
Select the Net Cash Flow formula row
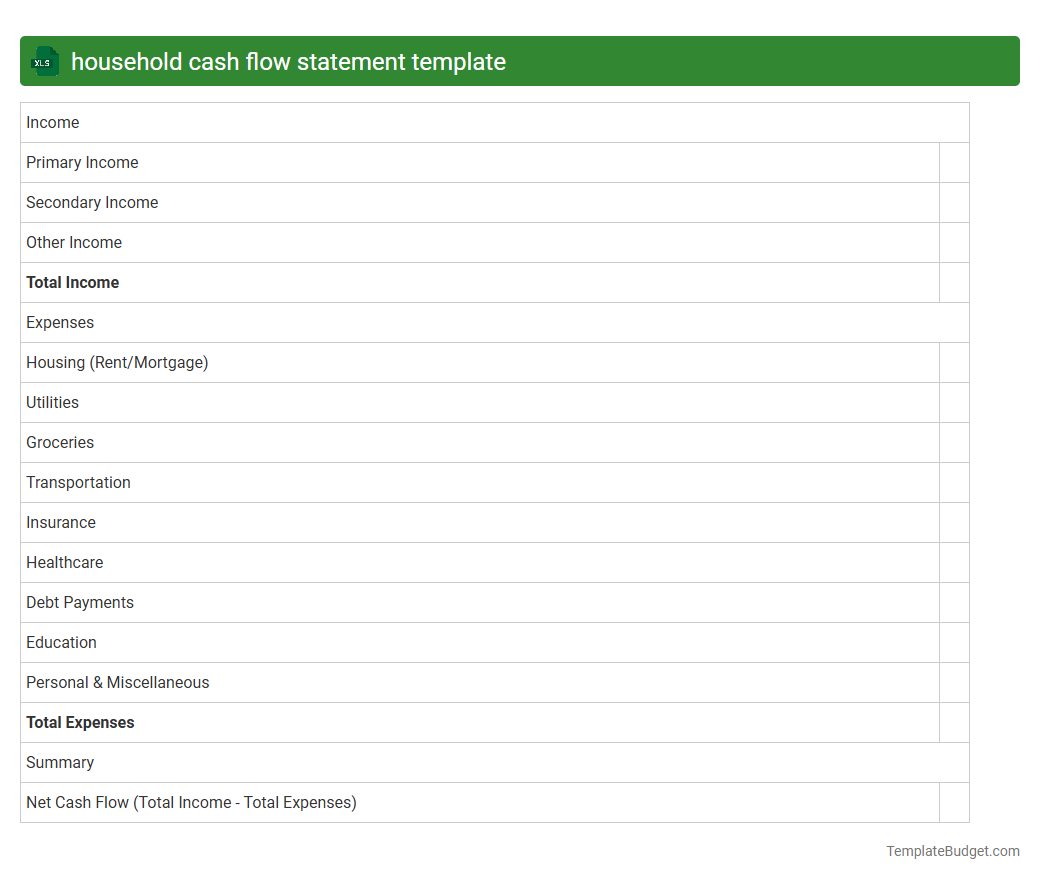[x=191, y=802]
